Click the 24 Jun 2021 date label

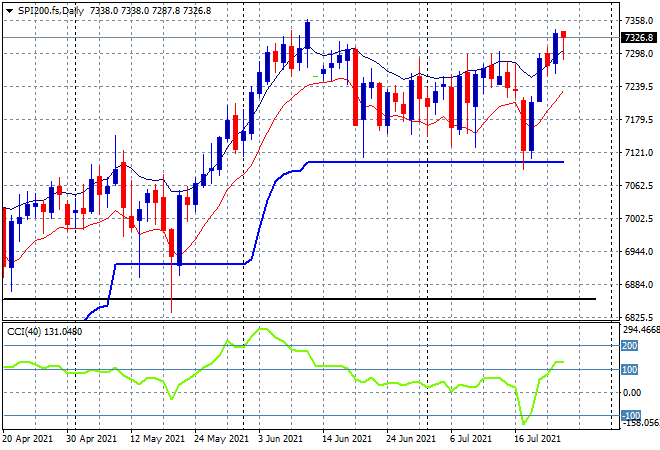pos(411,439)
